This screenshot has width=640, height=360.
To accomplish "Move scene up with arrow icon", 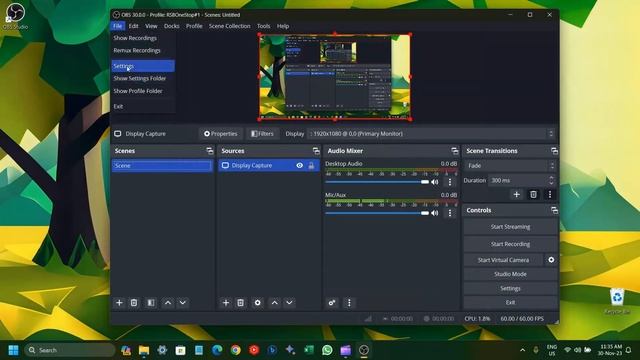I will pyautogui.click(x=168, y=303).
